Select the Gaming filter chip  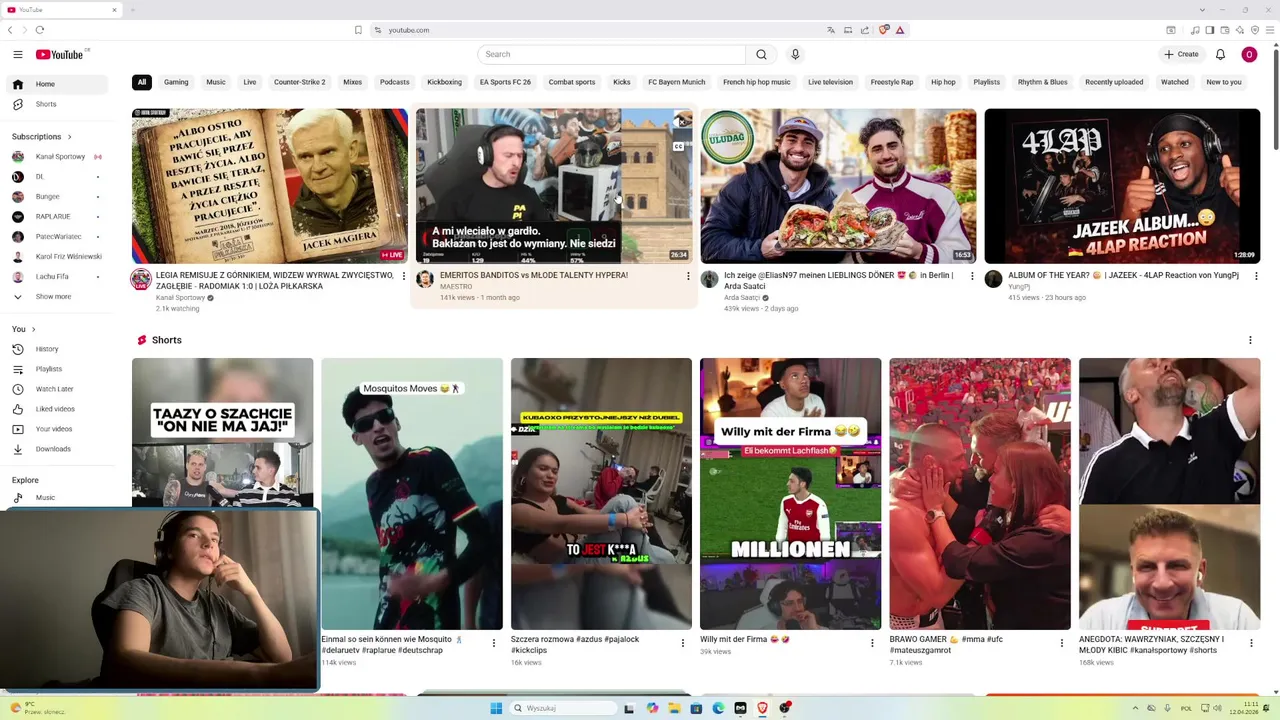[176, 82]
